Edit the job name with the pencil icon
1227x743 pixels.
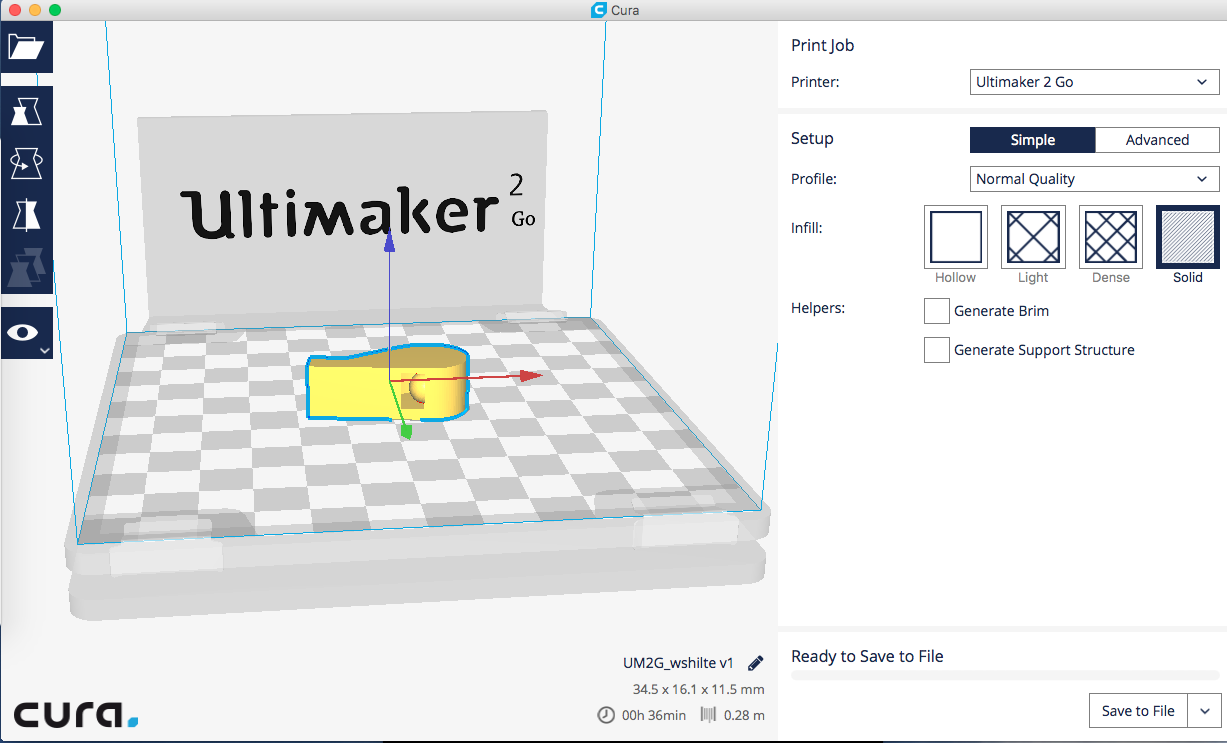755,663
